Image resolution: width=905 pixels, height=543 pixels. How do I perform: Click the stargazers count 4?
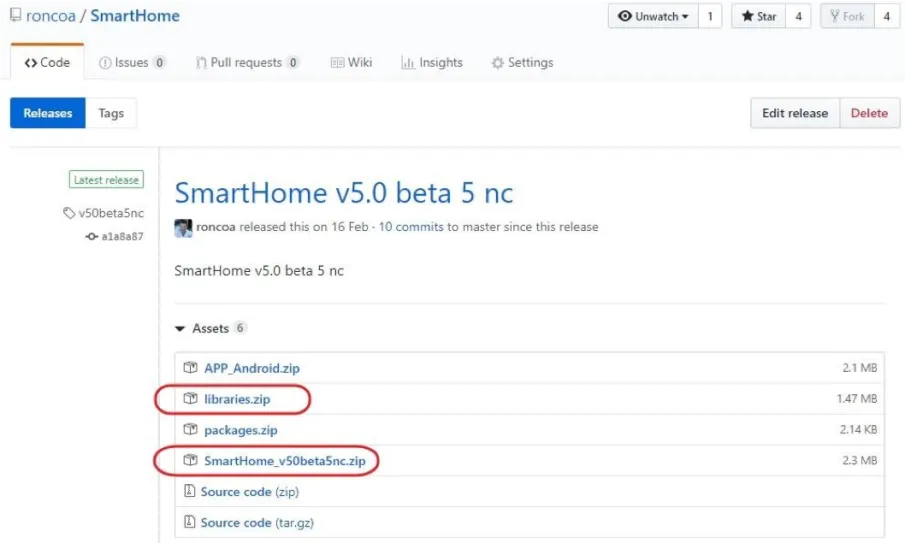coord(799,16)
